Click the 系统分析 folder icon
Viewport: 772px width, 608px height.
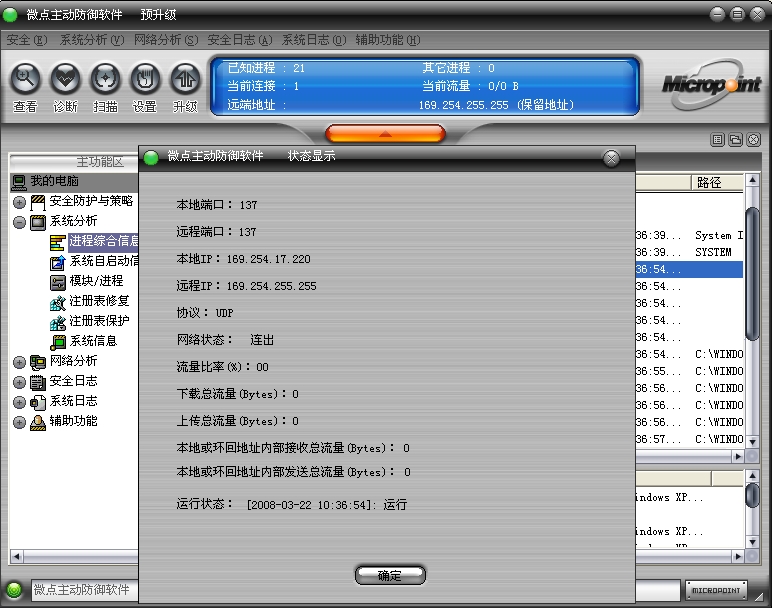pyautogui.click(x=38, y=222)
